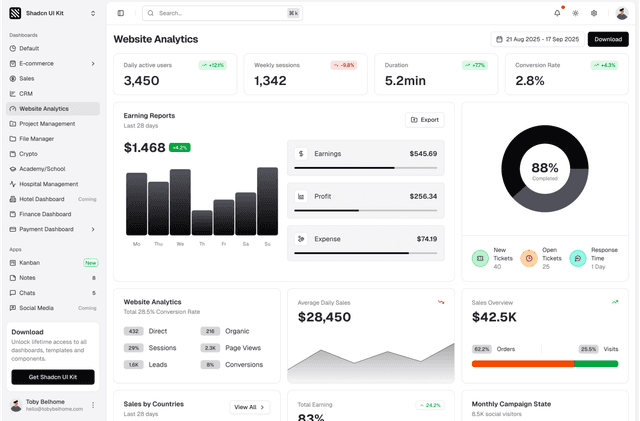This screenshot has width=640, height=421.
Task: Click the Sunday bar in earnings chart
Action: [267, 201]
